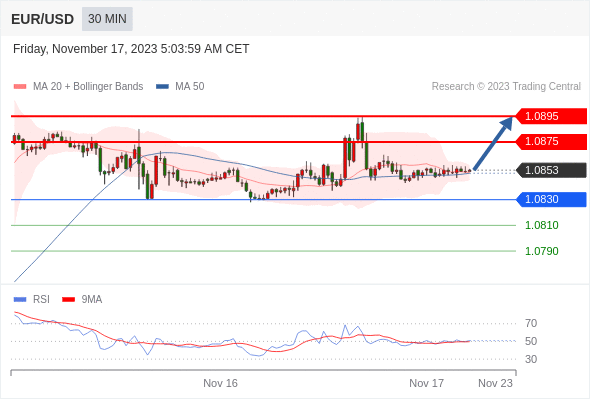
Task: Click the 1.0790 support level label
Action: 541,251
